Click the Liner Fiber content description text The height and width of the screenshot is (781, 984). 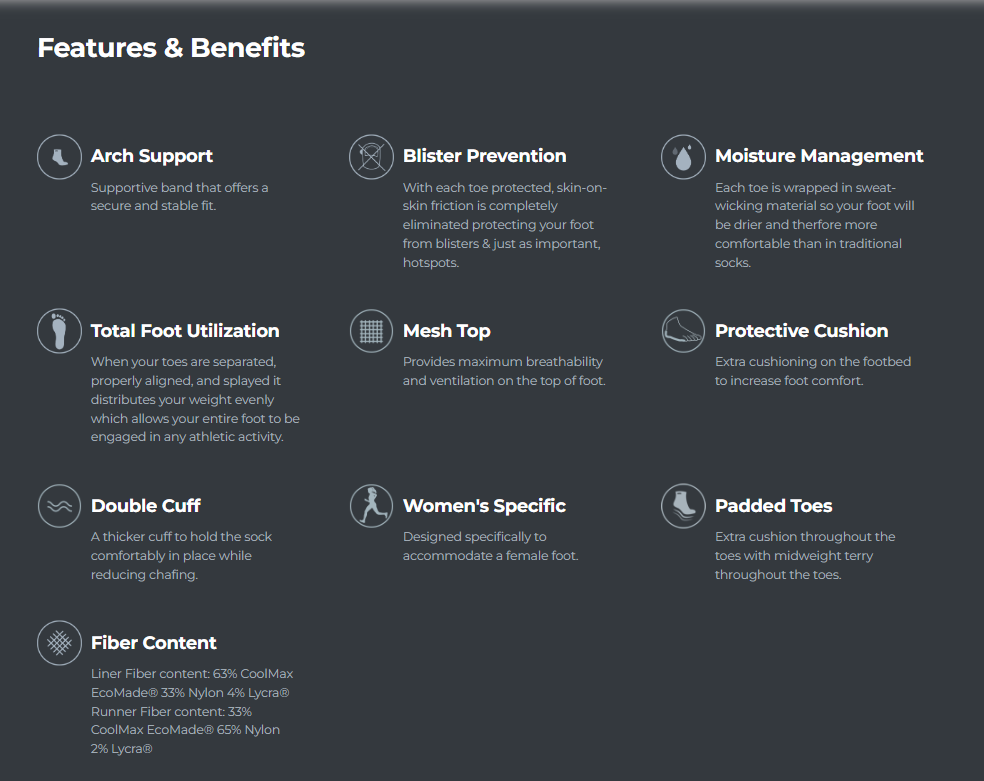tap(192, 711)
